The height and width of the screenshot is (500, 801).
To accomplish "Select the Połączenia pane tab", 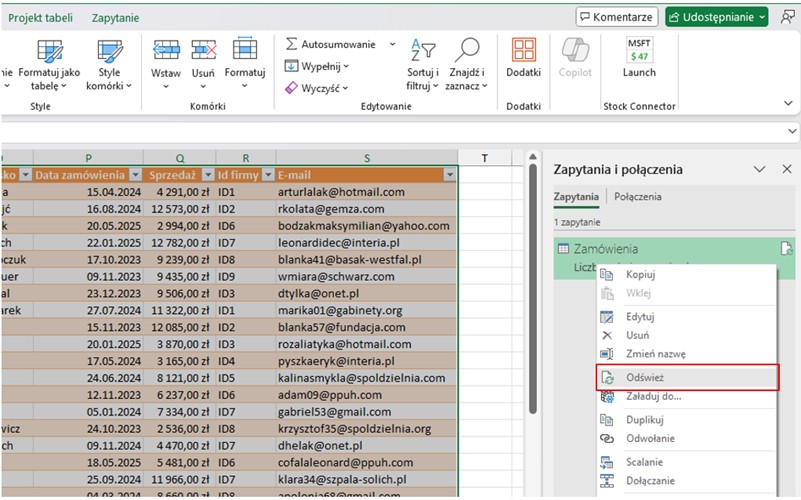I will [x=638, y=197].
